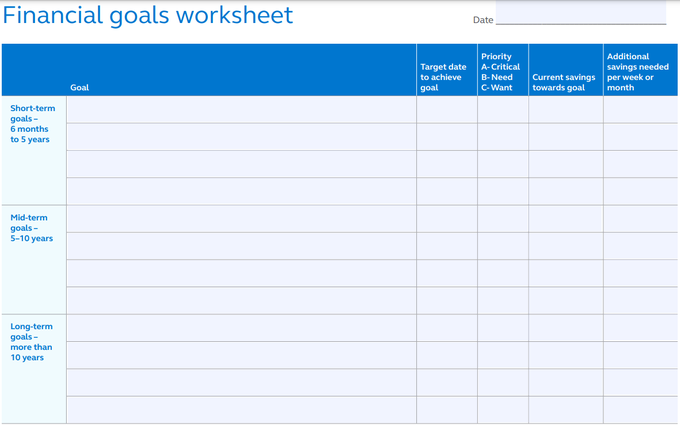Click first short-term Additional savings needed cell
The width and height of the screenshot is (680, 427).
[640, 109]
